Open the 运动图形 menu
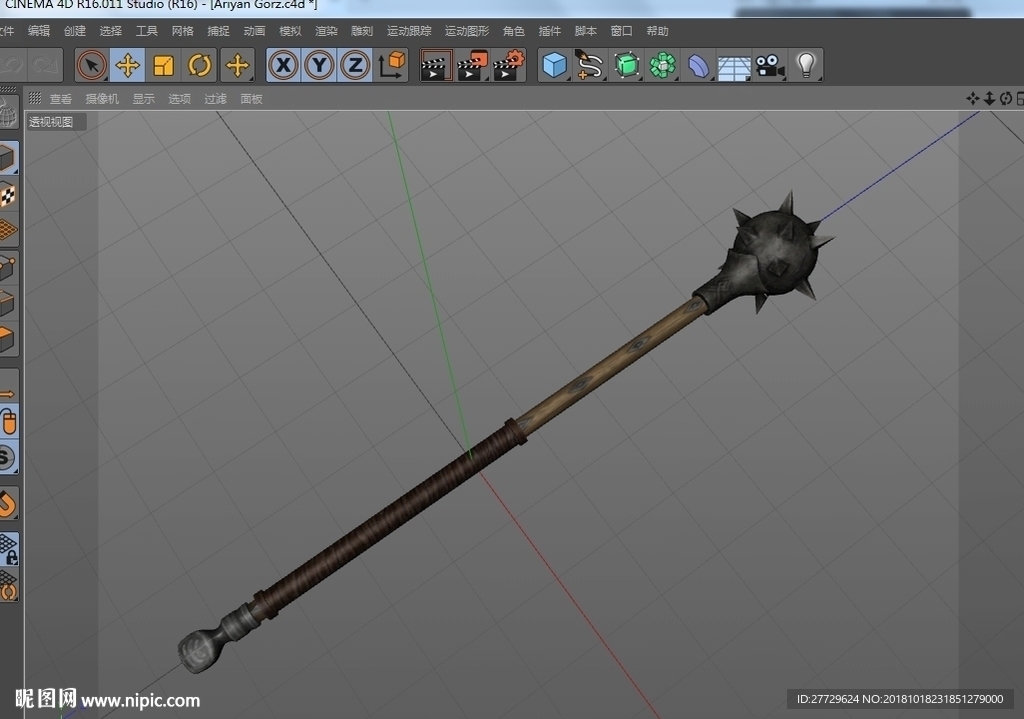 (x=467, y=31)
